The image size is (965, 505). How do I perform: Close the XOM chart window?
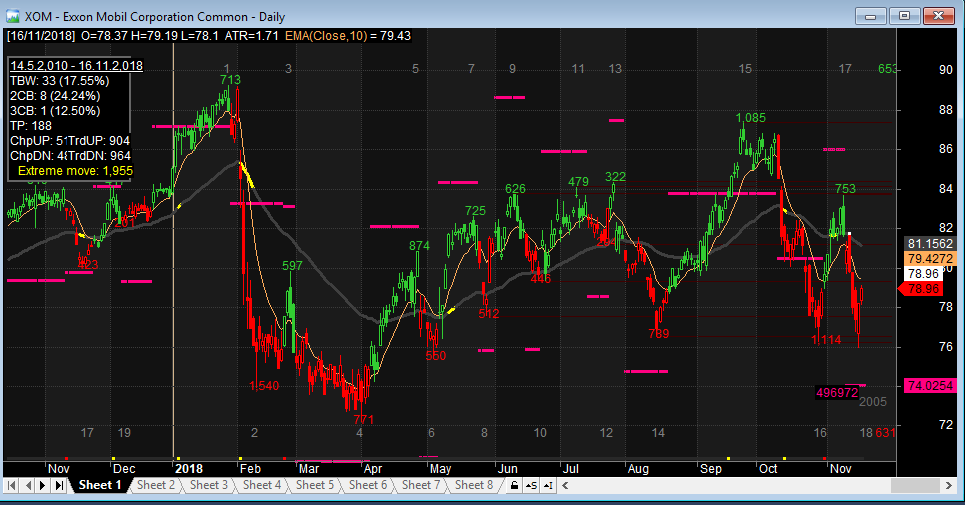pyautogui.click(x=939, y=16)
